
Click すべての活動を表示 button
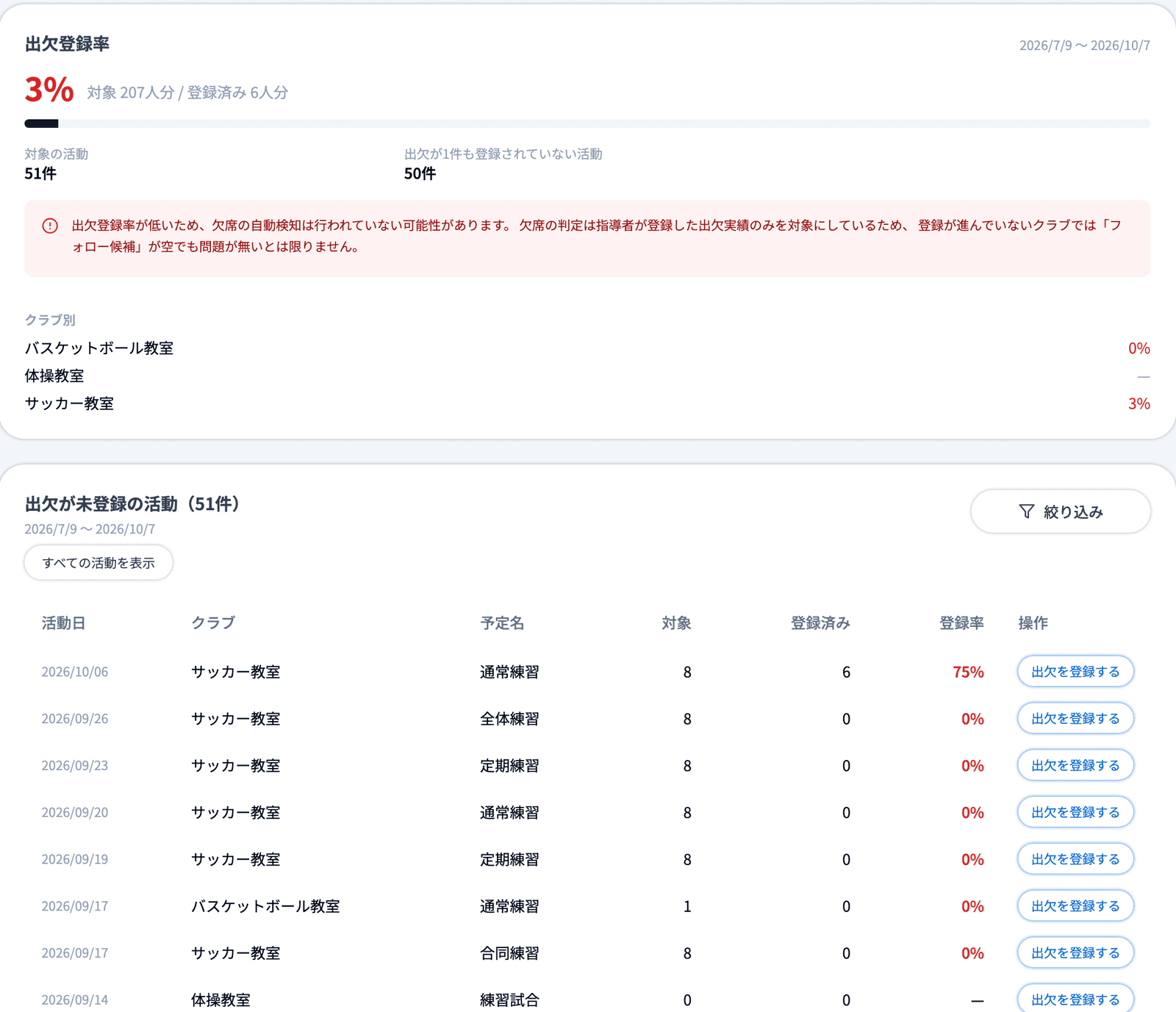(98, 563)
